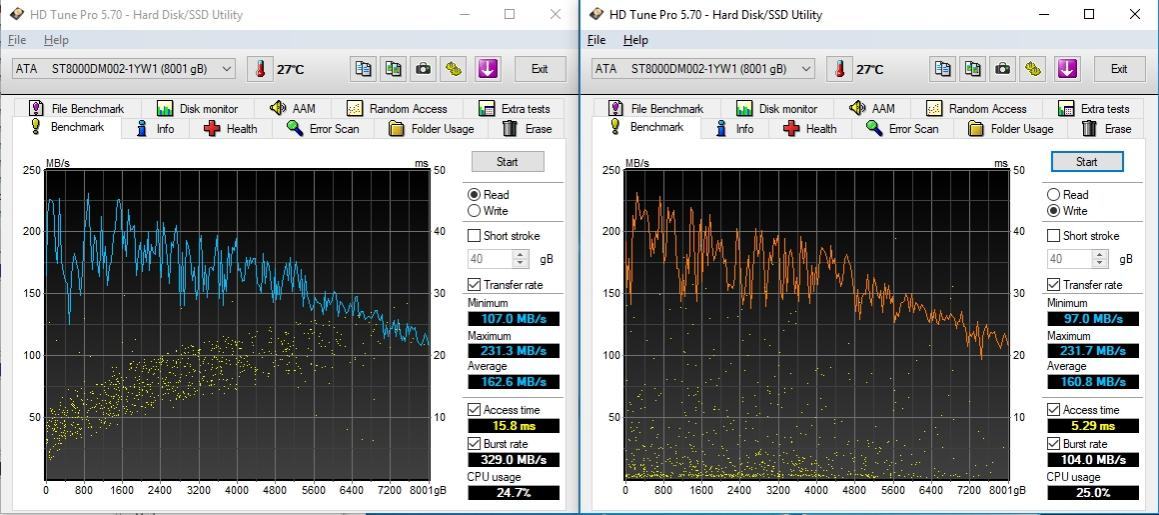This screenshot has width=1159, height=515.
Task: Click purple download arrow icon in left window
Action: (487, 69)
